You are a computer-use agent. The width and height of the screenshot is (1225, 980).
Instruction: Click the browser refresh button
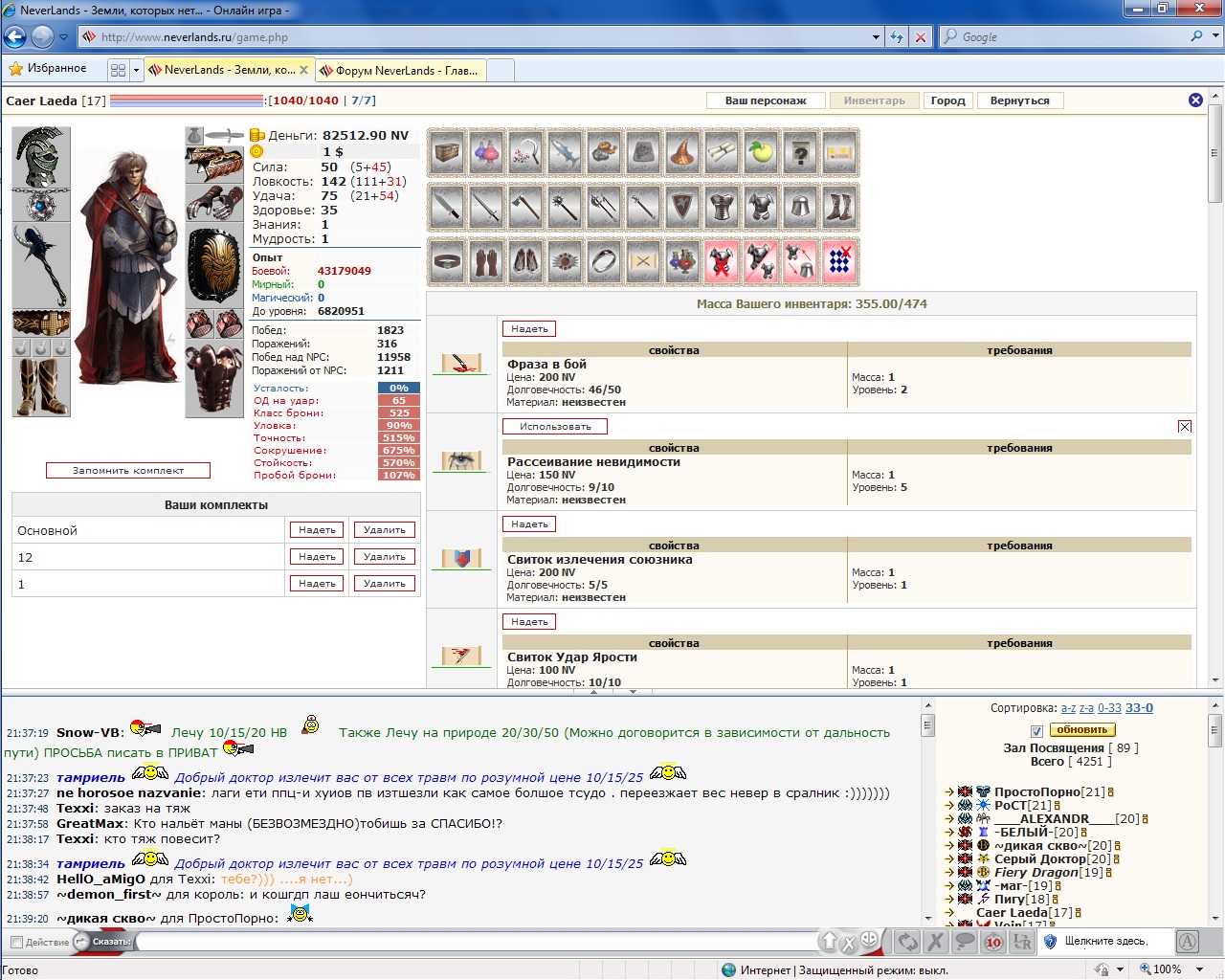coord(897,37)
